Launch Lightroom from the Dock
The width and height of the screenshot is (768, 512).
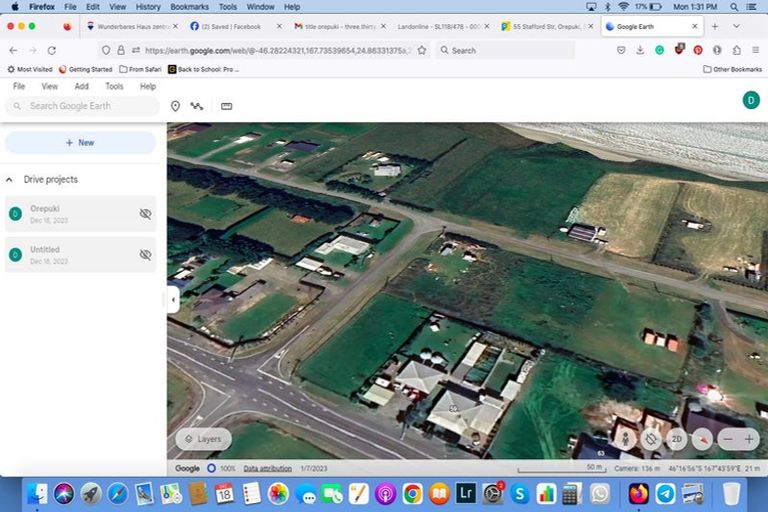point(466,494)
